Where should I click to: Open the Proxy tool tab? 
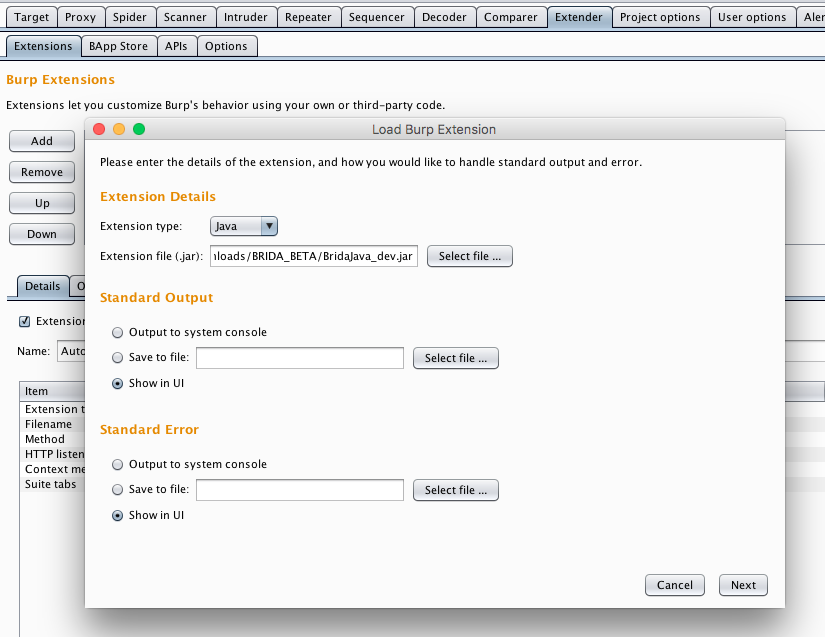coord(80,16)
